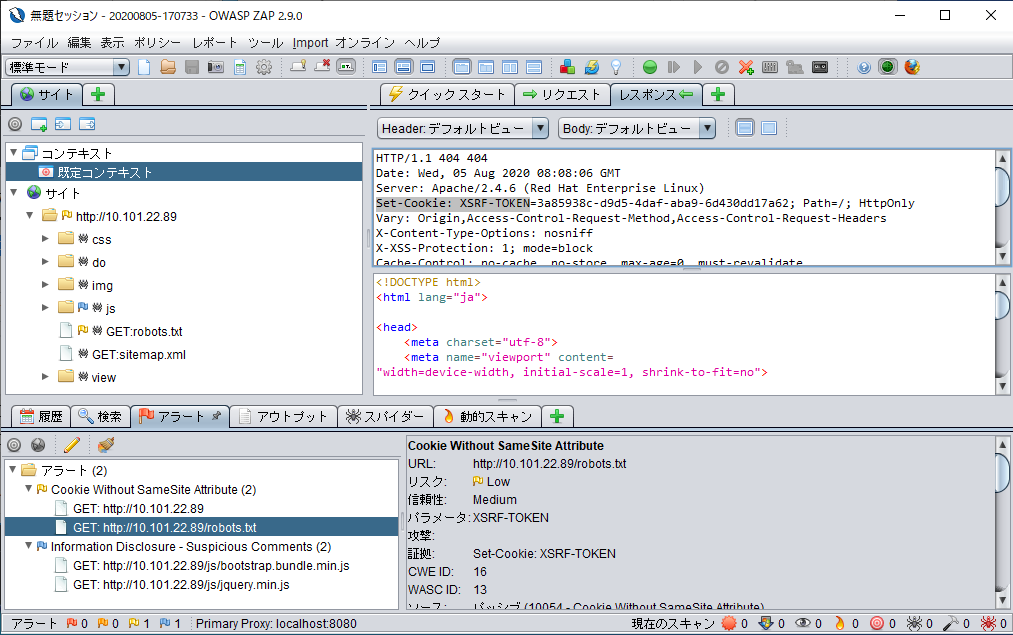Switch to the クイックスタート tab

447,95
